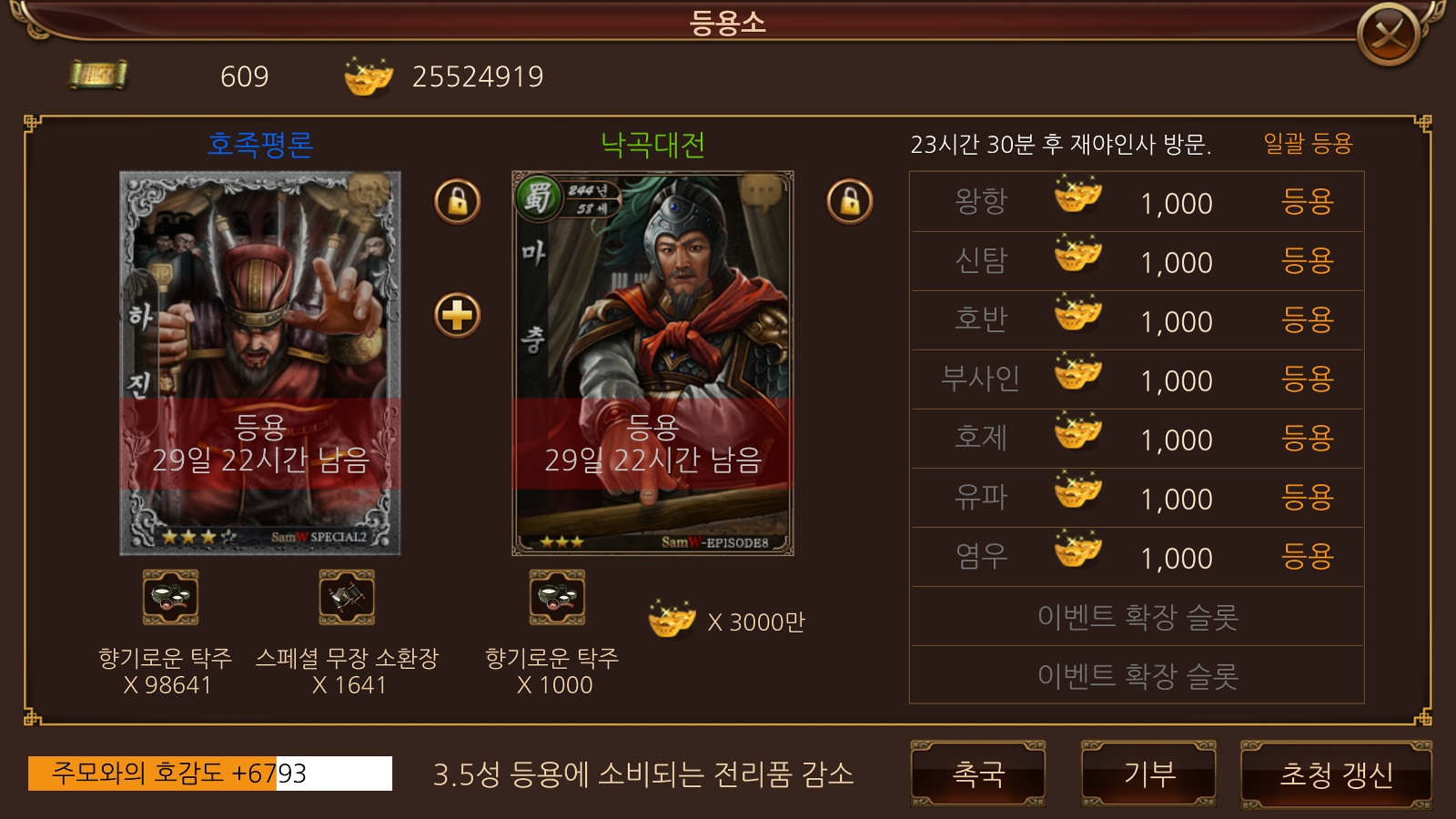Click 일괄 등용 to recruit all
The height and width of the screenshot is (819, 1456).
(x=1308, y=144)
